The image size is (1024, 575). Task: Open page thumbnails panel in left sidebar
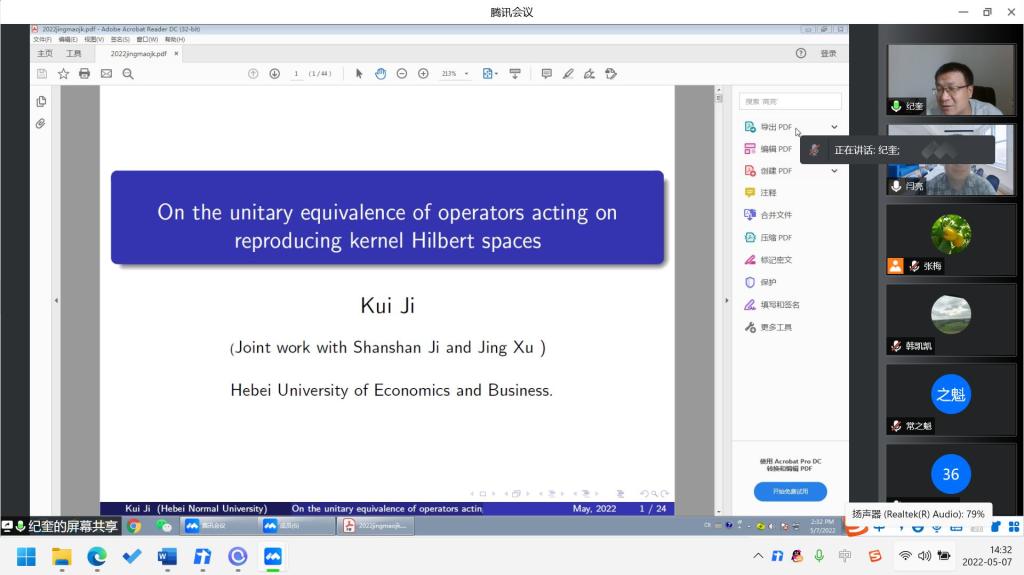click(41, 102)
